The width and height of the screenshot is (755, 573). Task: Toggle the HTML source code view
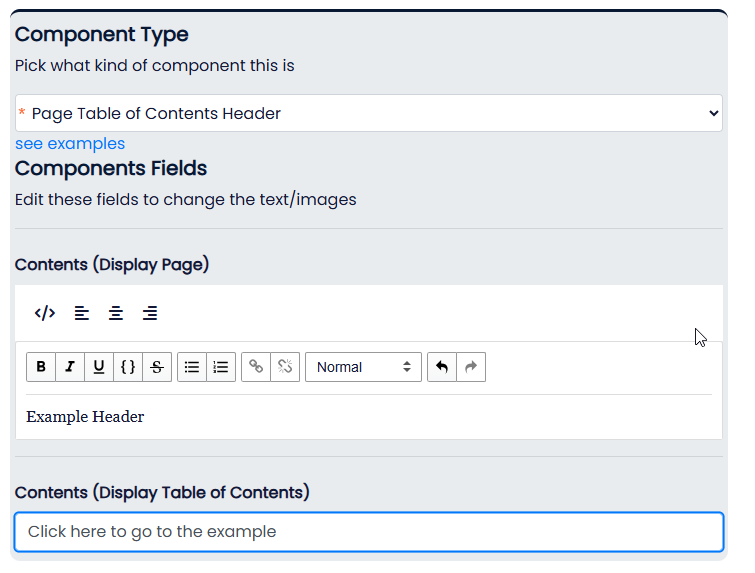44,313
